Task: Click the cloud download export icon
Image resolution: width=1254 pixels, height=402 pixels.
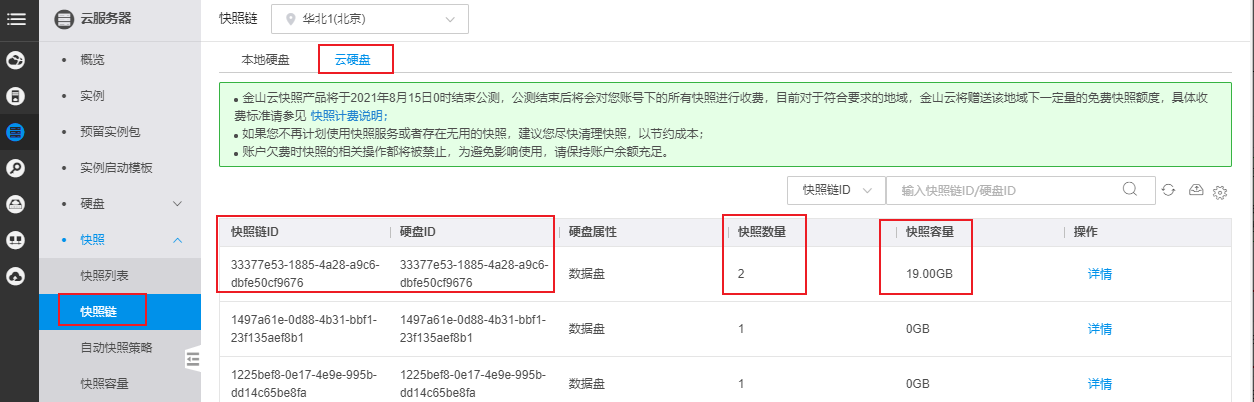Action: pos(1194,190)
